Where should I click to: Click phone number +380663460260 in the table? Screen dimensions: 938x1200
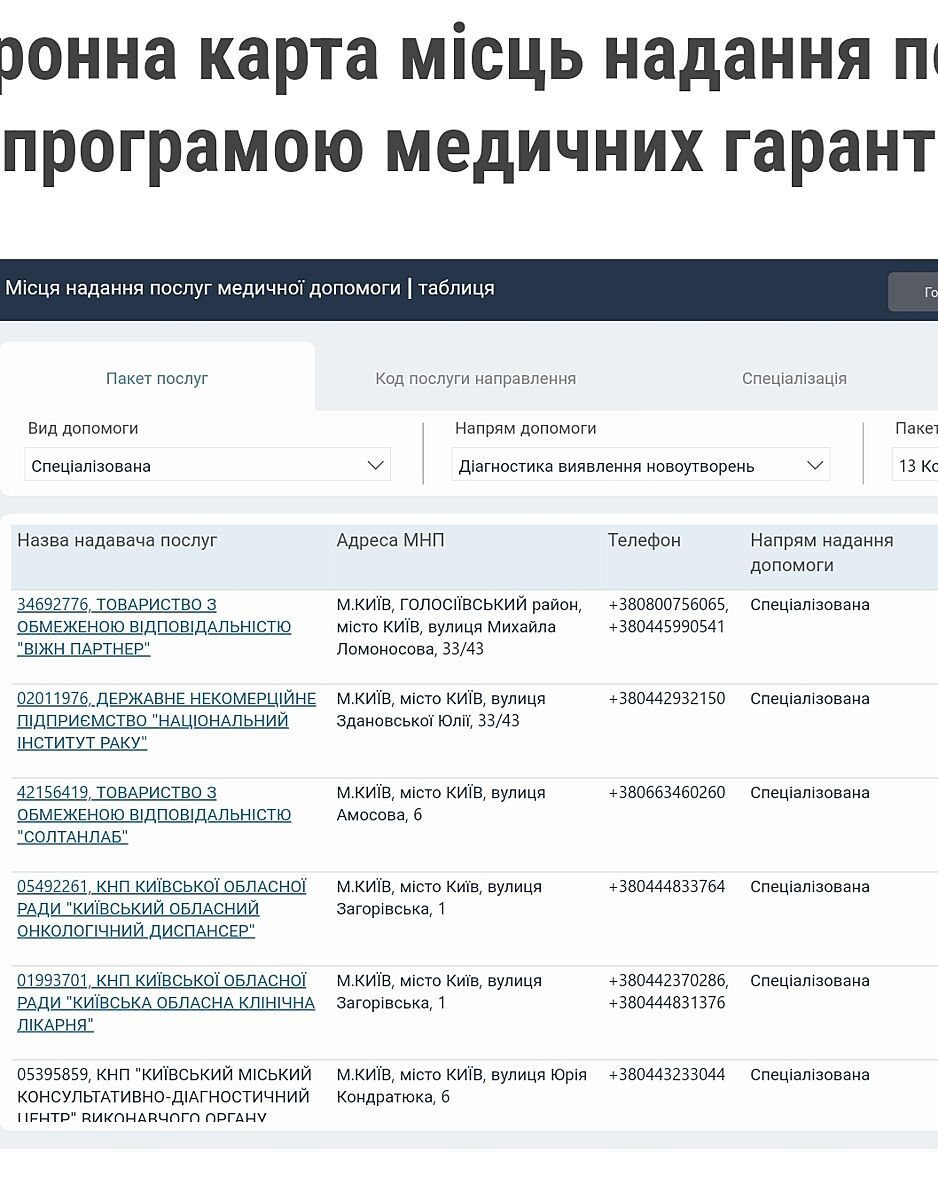667,793
